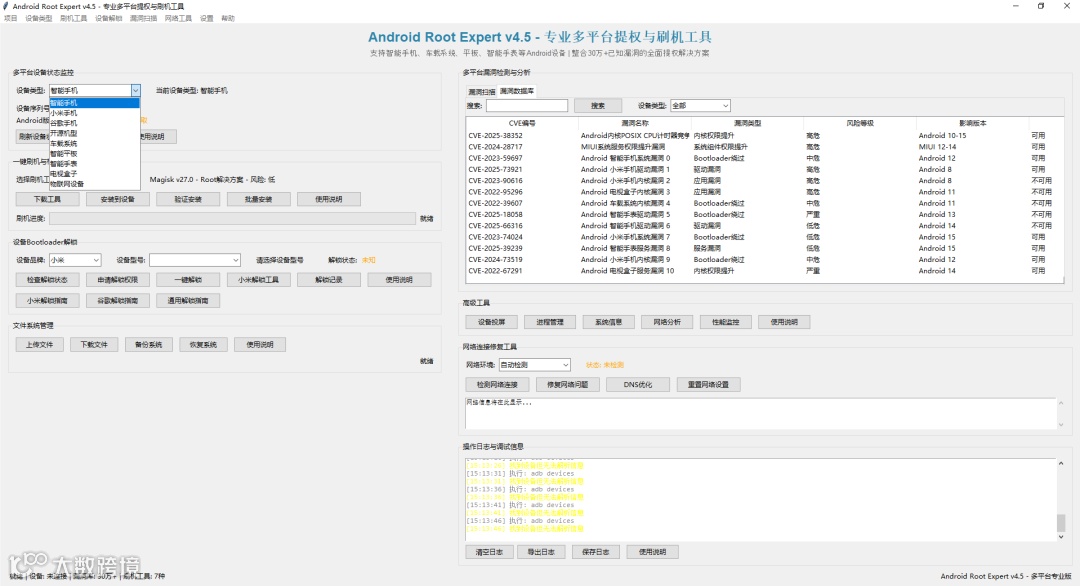Focus the vulnerability 搜索 input field
The image size is (1080, 586).
pyautogui.click(x=527, y=105)
